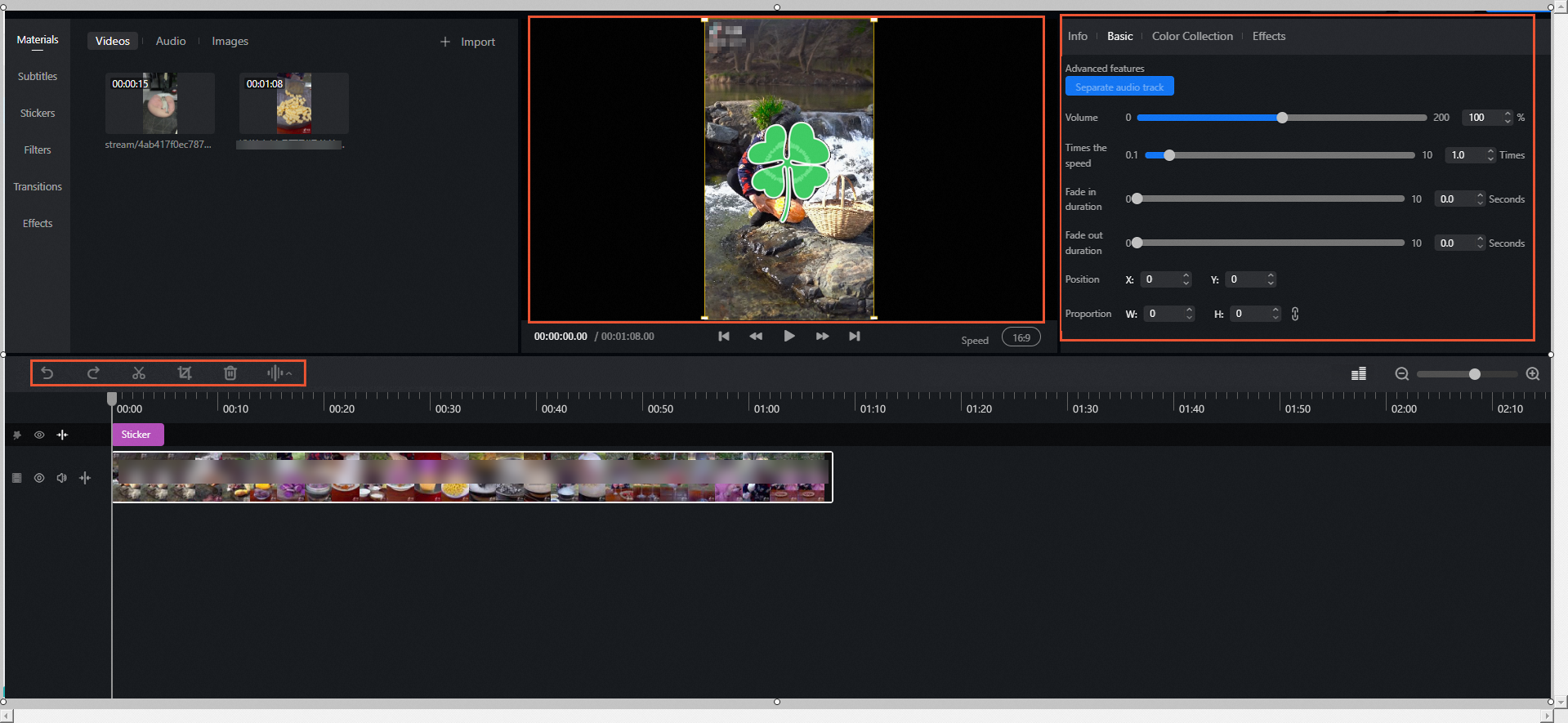Image resolution: width=1568 pixels, height=723 pixels.
Task: Click the Fade in seconds field
Action: [1459, 199]
